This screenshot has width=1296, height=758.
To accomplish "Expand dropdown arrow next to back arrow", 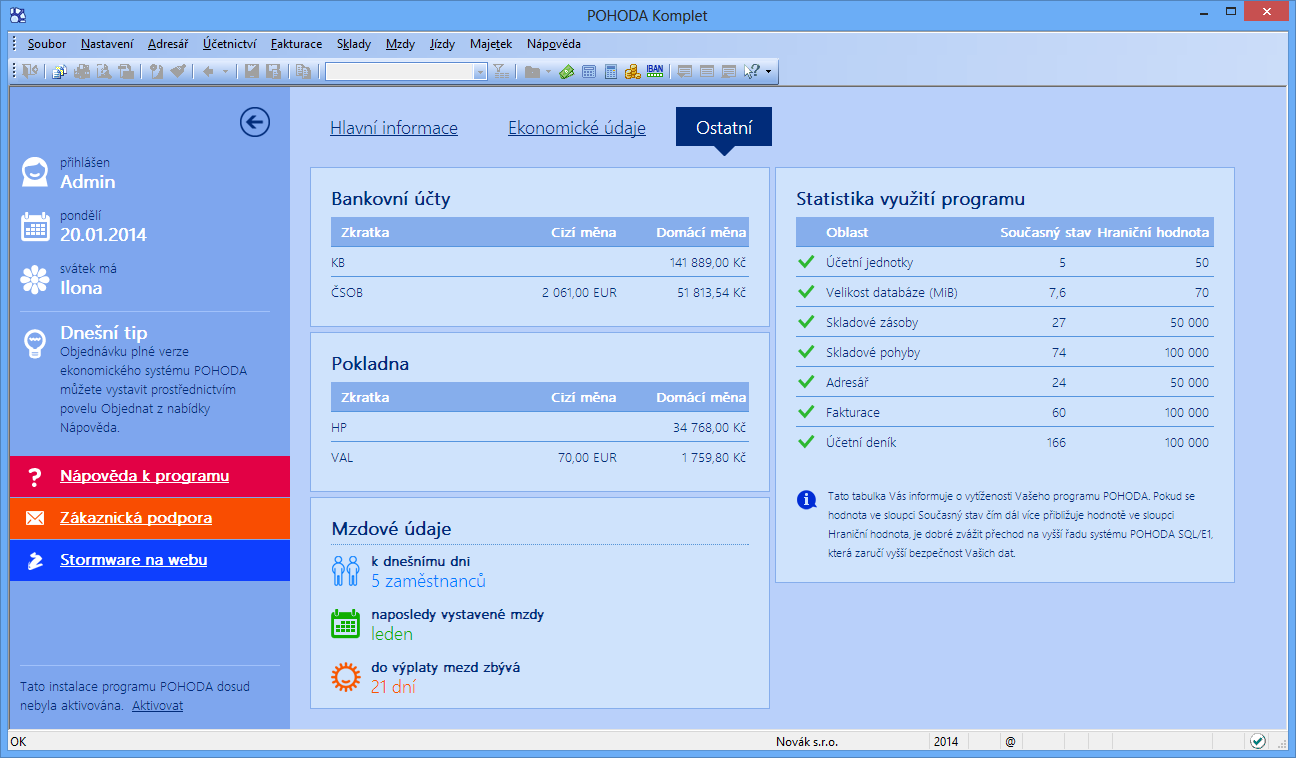I will pos(226,71).
